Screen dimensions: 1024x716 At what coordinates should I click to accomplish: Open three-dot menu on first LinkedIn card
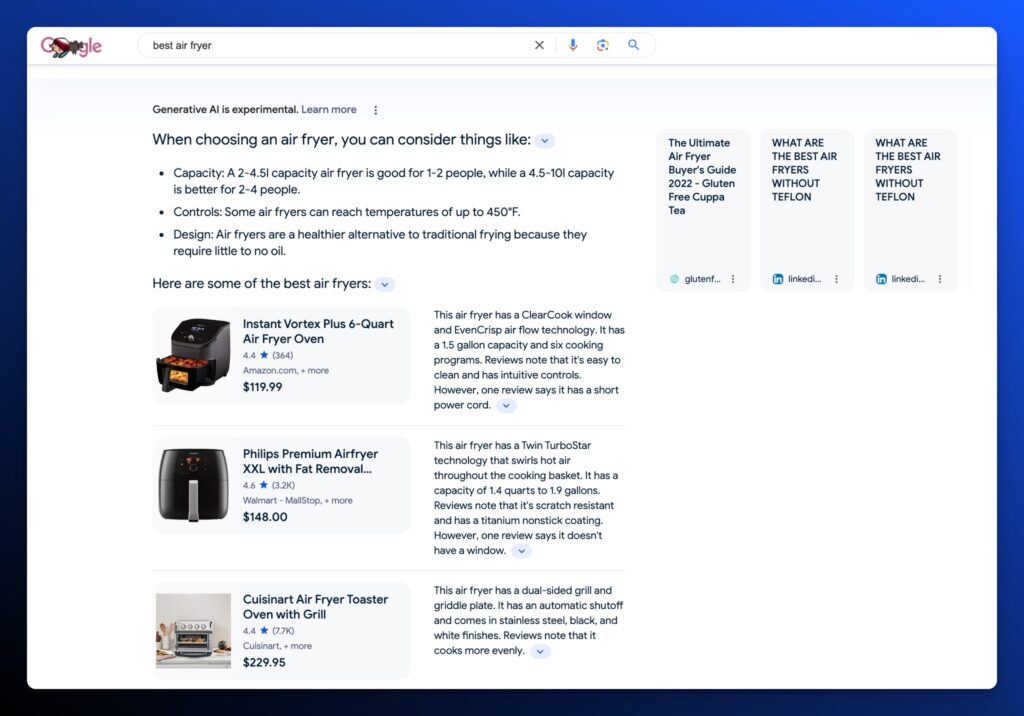(837, 279)
